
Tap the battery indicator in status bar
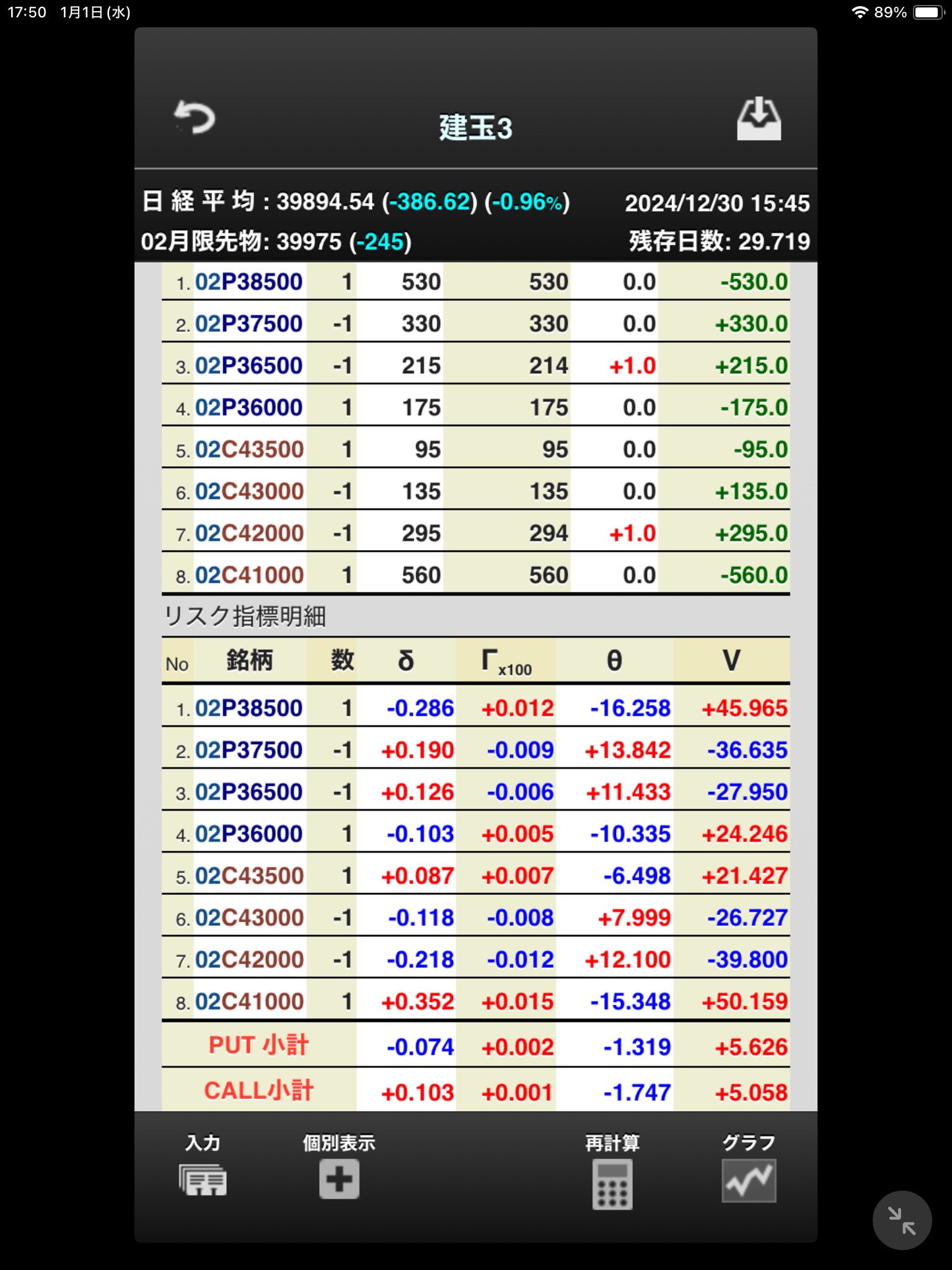(928, 12)
